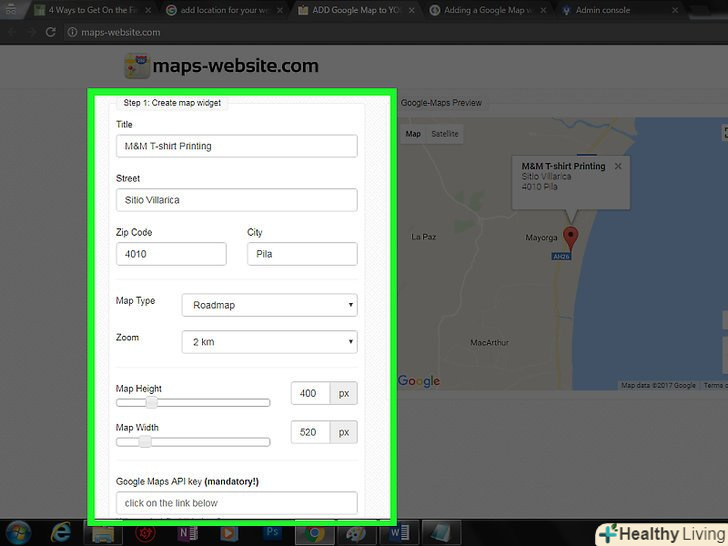This screenshot has height=546, width=728.
Task: Click the Street input field
Action: pyautogui.click(x=237, y=200)
